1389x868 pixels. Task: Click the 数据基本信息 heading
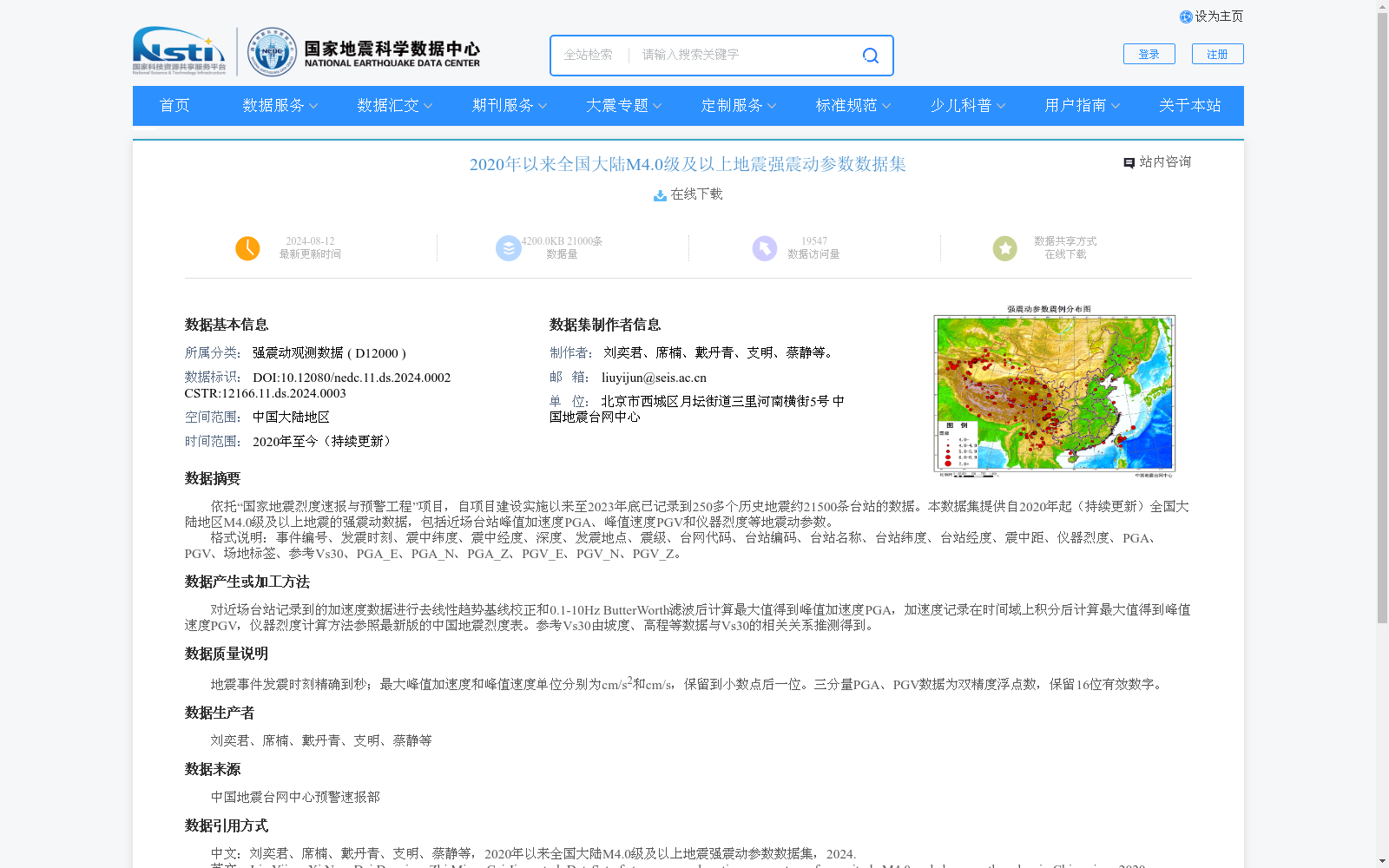tap(227, 325)
